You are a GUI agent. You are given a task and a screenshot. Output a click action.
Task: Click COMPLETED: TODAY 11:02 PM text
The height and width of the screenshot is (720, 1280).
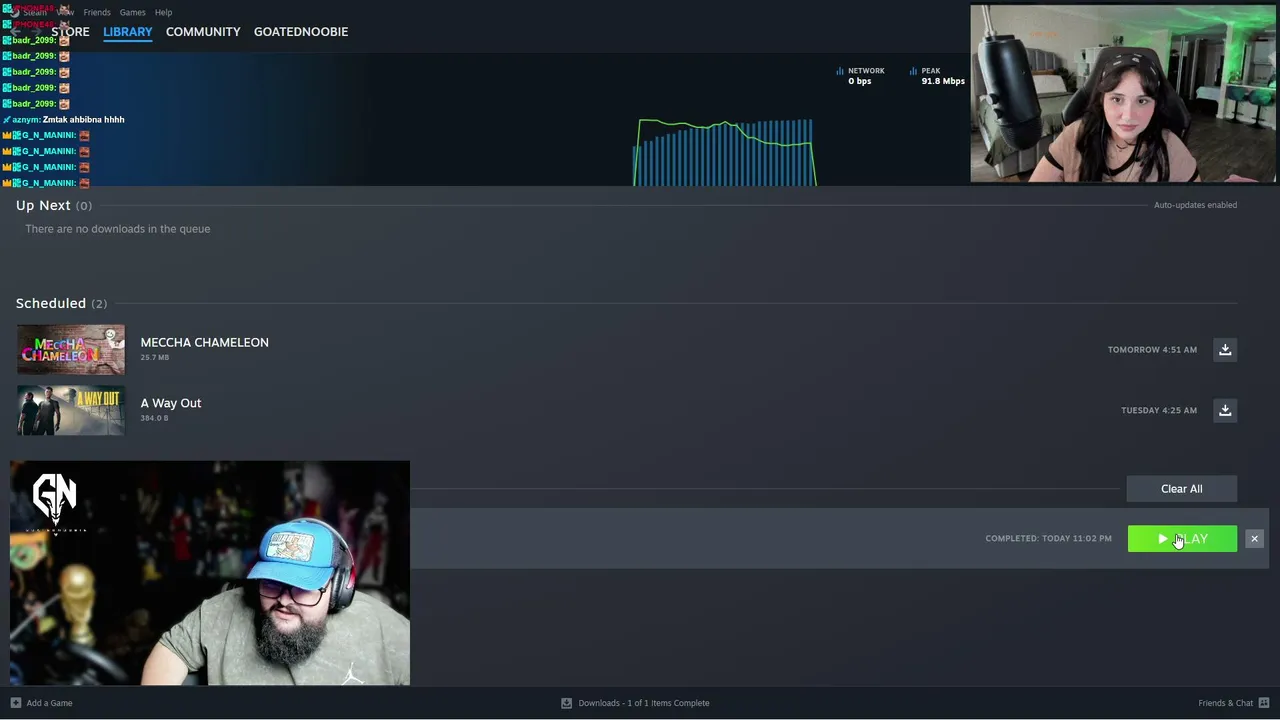(1048, 538)
